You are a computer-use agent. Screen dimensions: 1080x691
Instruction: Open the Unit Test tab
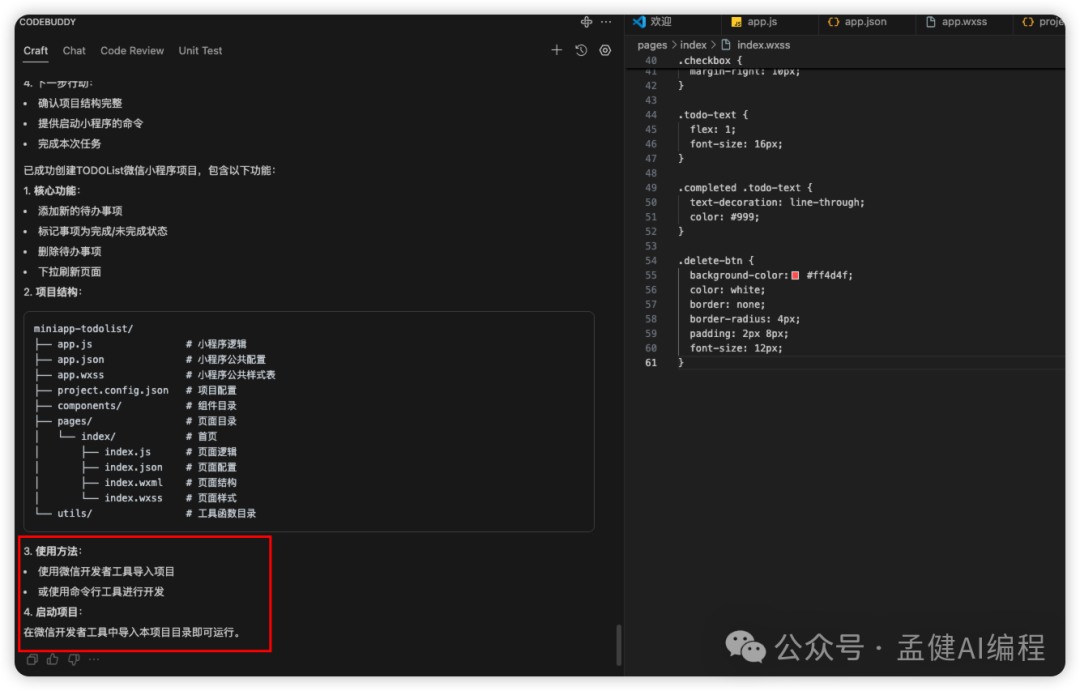(200, 51)
